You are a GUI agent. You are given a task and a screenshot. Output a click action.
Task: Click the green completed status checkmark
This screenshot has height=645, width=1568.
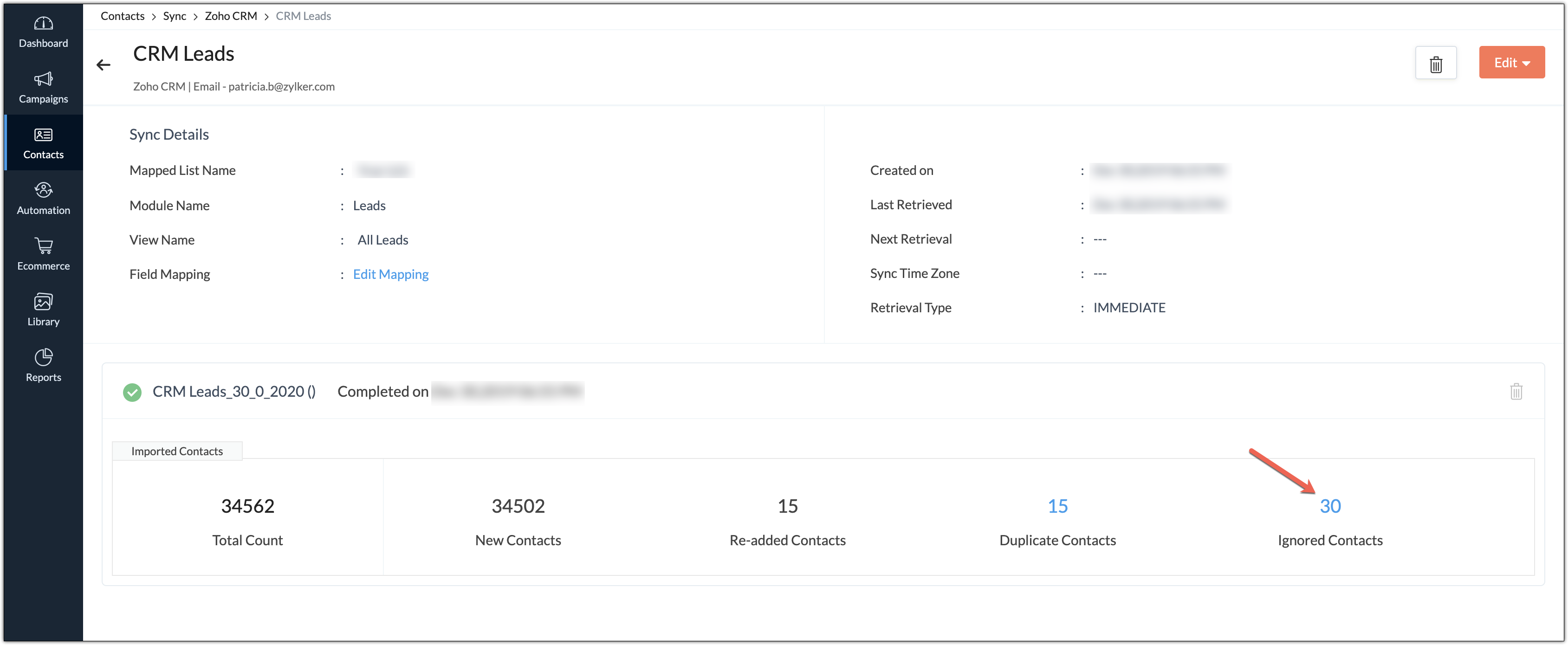(x=132, y=393)
